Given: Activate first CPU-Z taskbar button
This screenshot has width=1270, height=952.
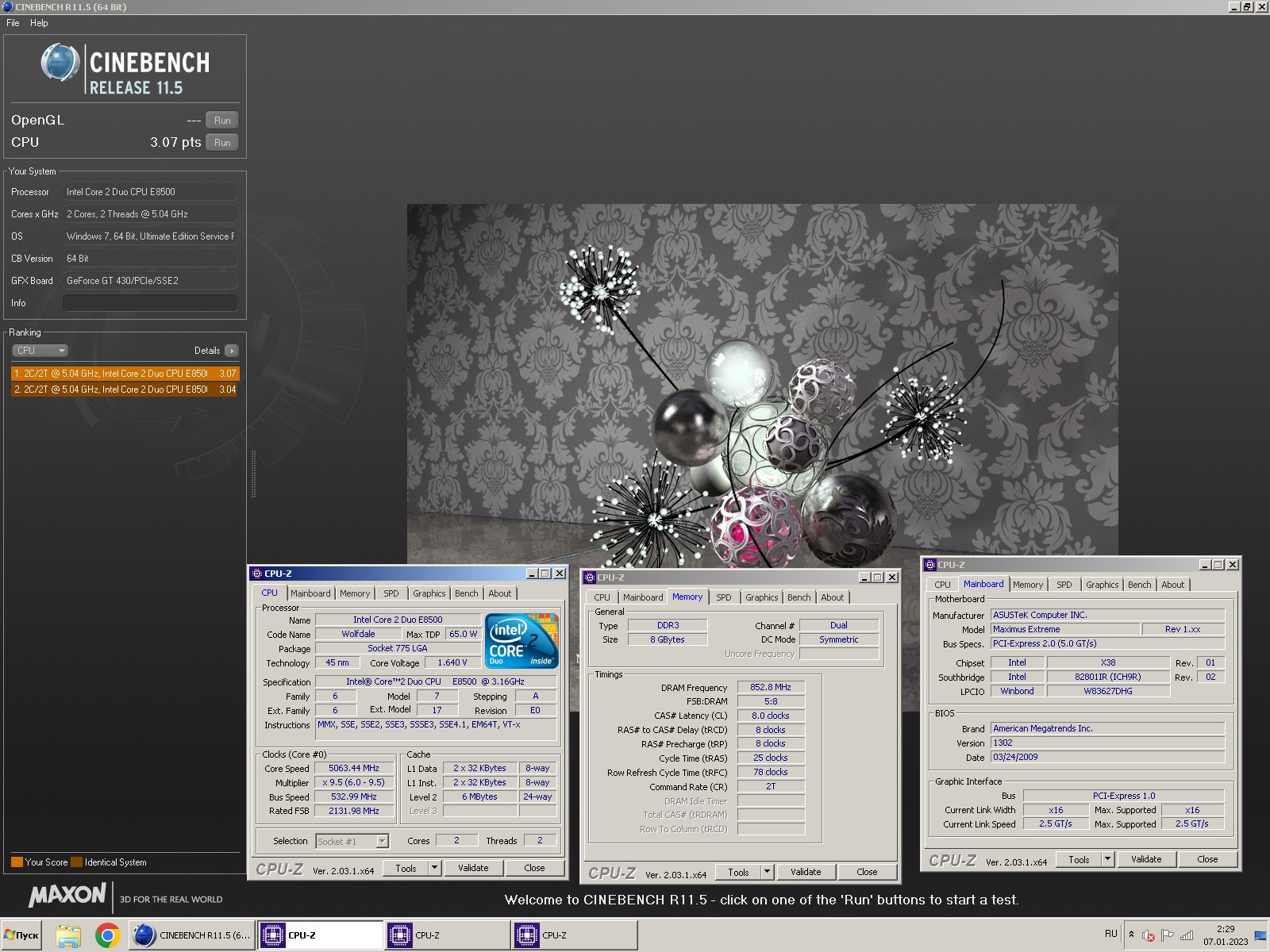Looking at the screenshot, I should (321, 935).
